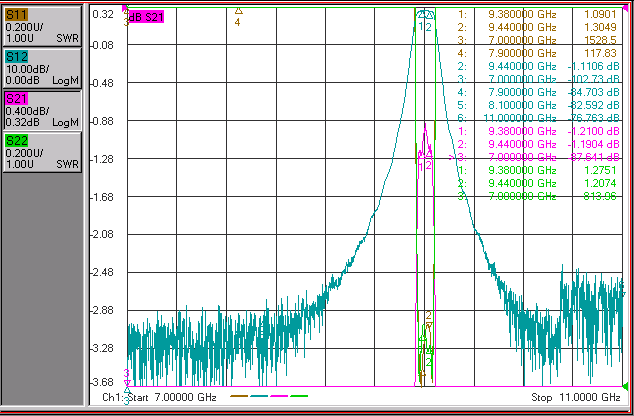634x416 pixels.
Task: Click the Start 7.00000 GHz frequency label
Action: [172, 397]
